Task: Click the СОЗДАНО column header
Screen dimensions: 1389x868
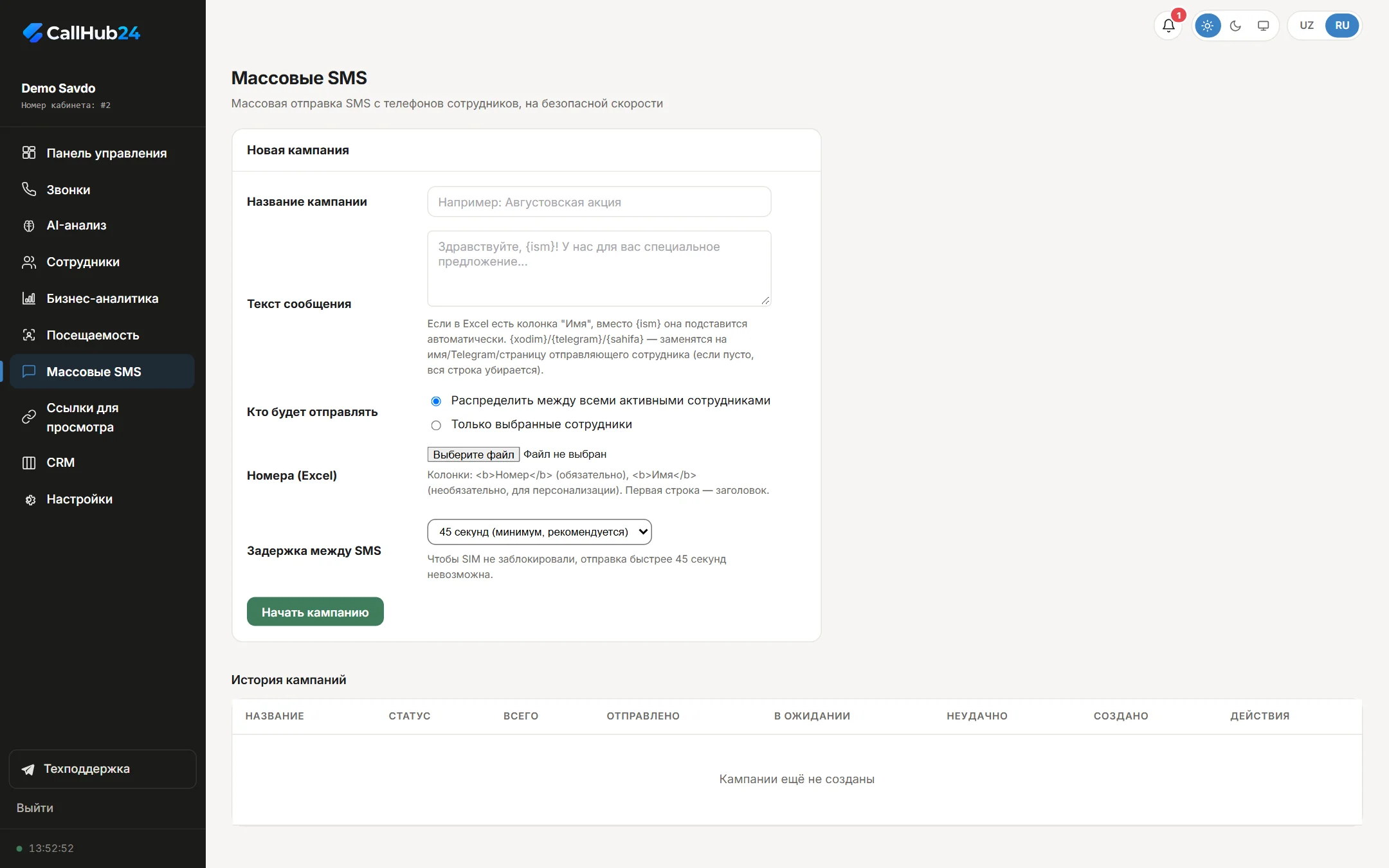Action: click(1121, 716)
